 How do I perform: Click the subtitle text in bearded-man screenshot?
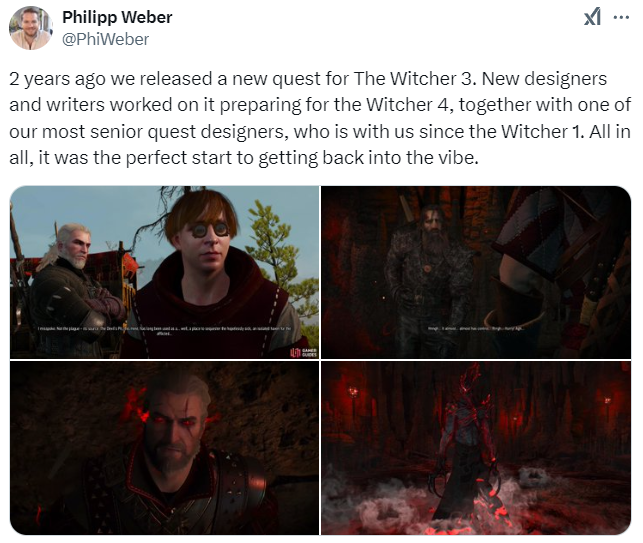coord(476,329)
